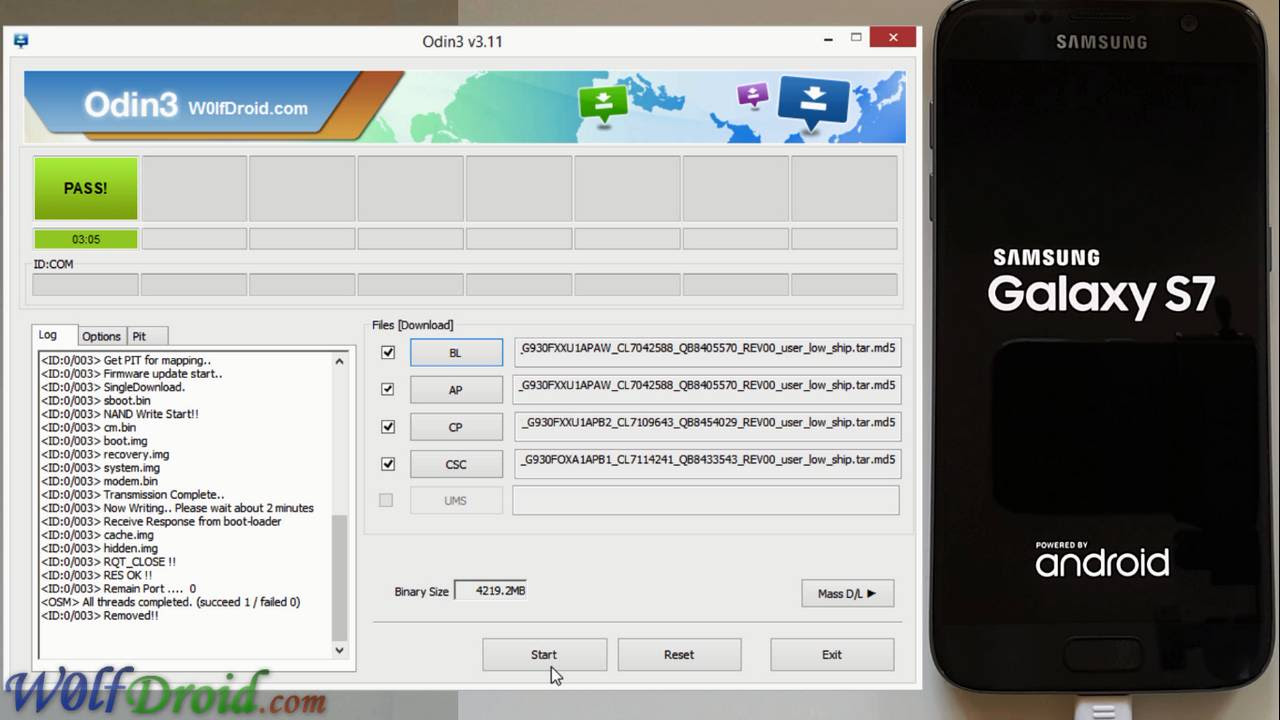Viewport: 1280px width, 720px height.
Task: Click log line 'Firmware update start..'
Action: point(132,374)
